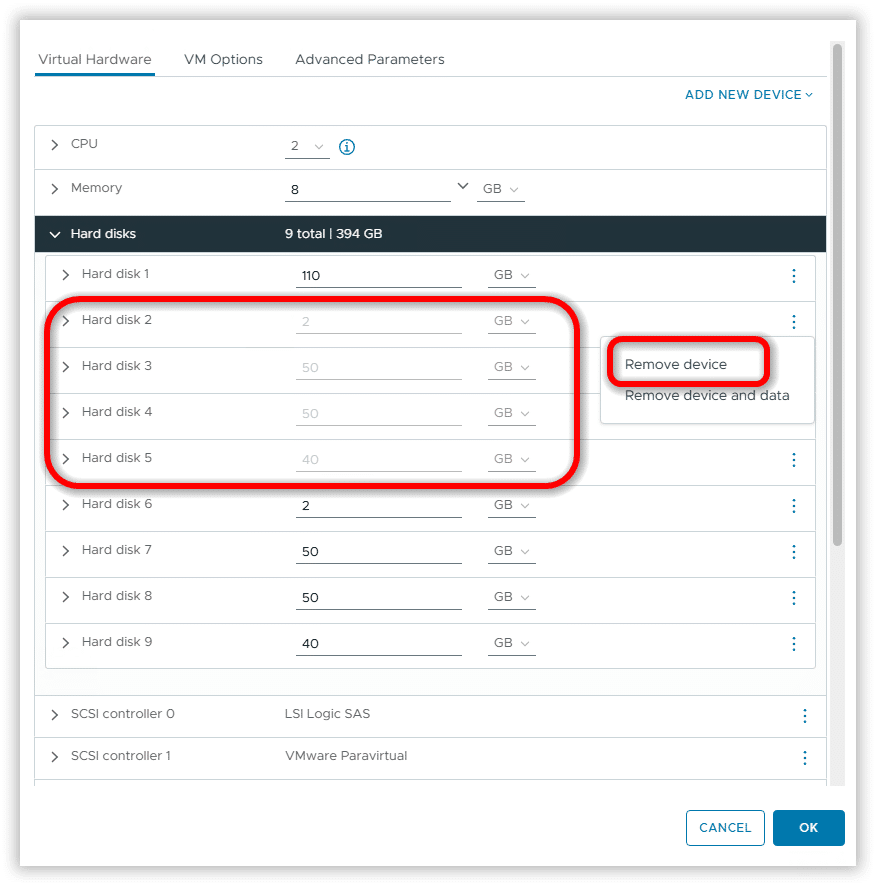
Task: Open Hard disk 9 actions menu
Action: pyautogui.click(x=793, y=644)
